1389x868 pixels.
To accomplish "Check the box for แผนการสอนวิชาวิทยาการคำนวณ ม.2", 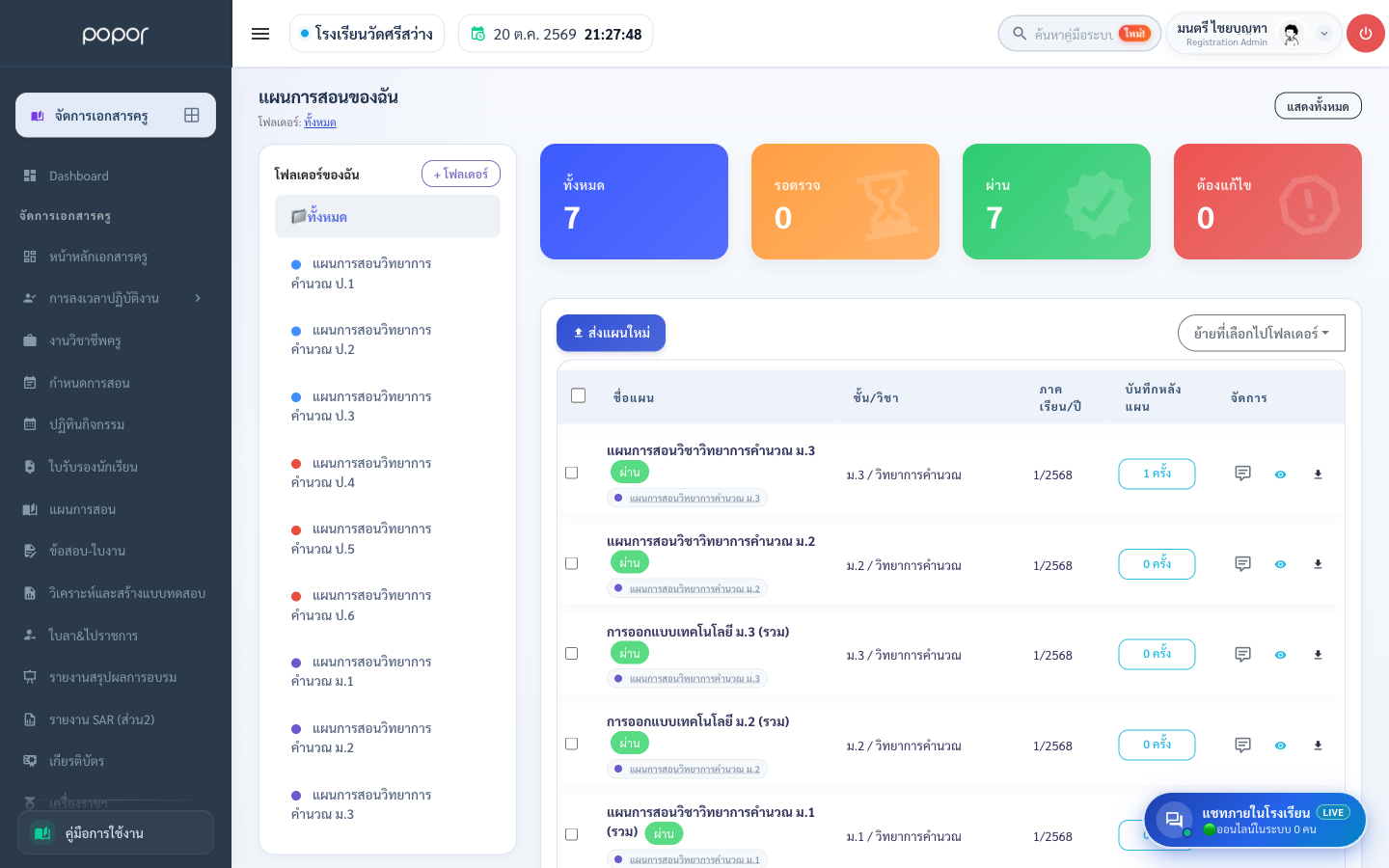I will 572,563.
